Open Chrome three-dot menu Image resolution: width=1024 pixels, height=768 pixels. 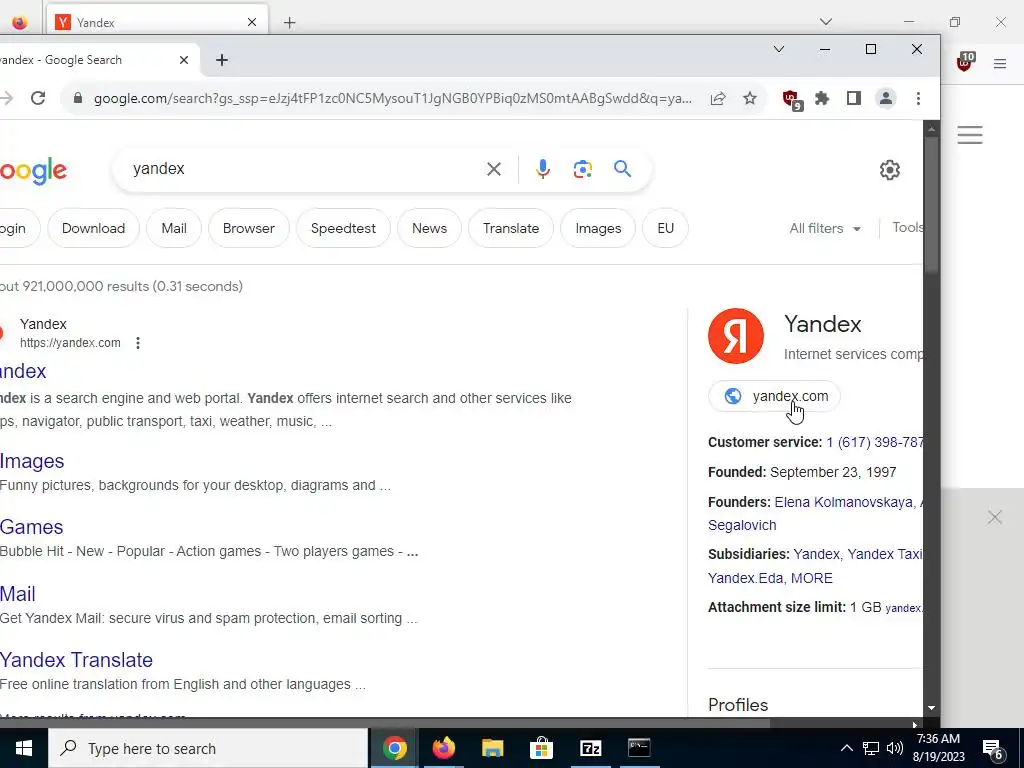point(918,98)
